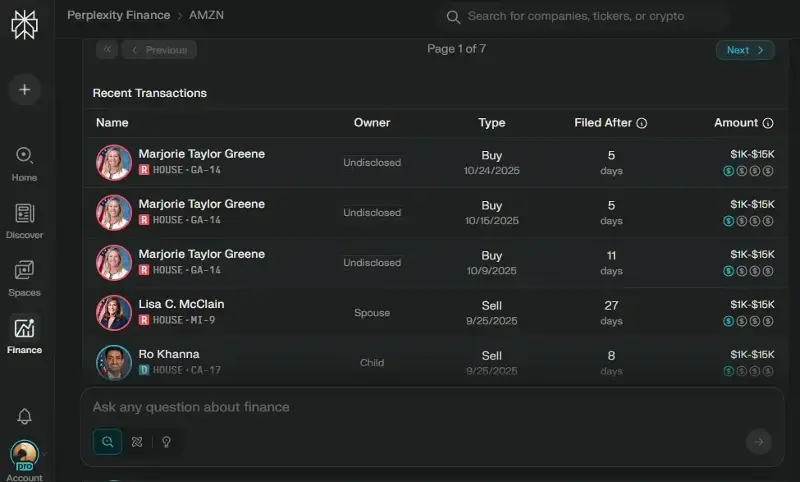This screenshot has width=800, height=482.
Task: Start a new thread with plus icon
Action: click(x=24, y=90)
